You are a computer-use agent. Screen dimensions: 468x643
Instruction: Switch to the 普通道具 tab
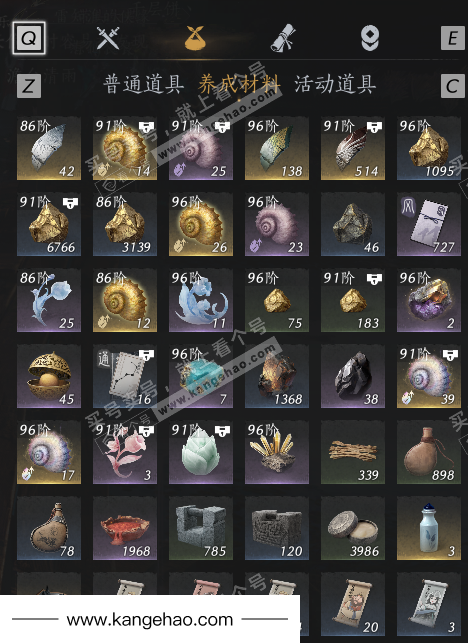[143, 84]
